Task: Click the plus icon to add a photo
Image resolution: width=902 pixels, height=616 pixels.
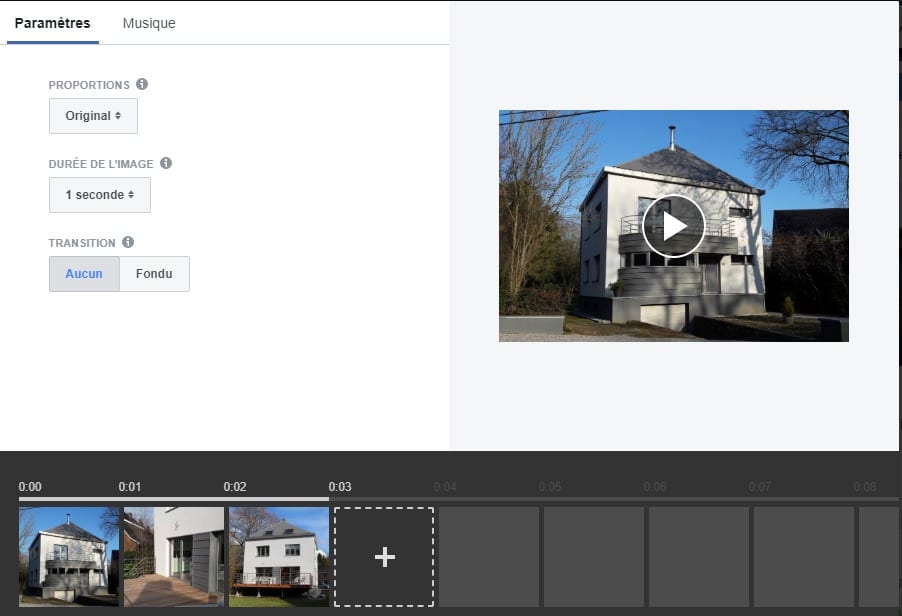Action: [x=384, y=557]
